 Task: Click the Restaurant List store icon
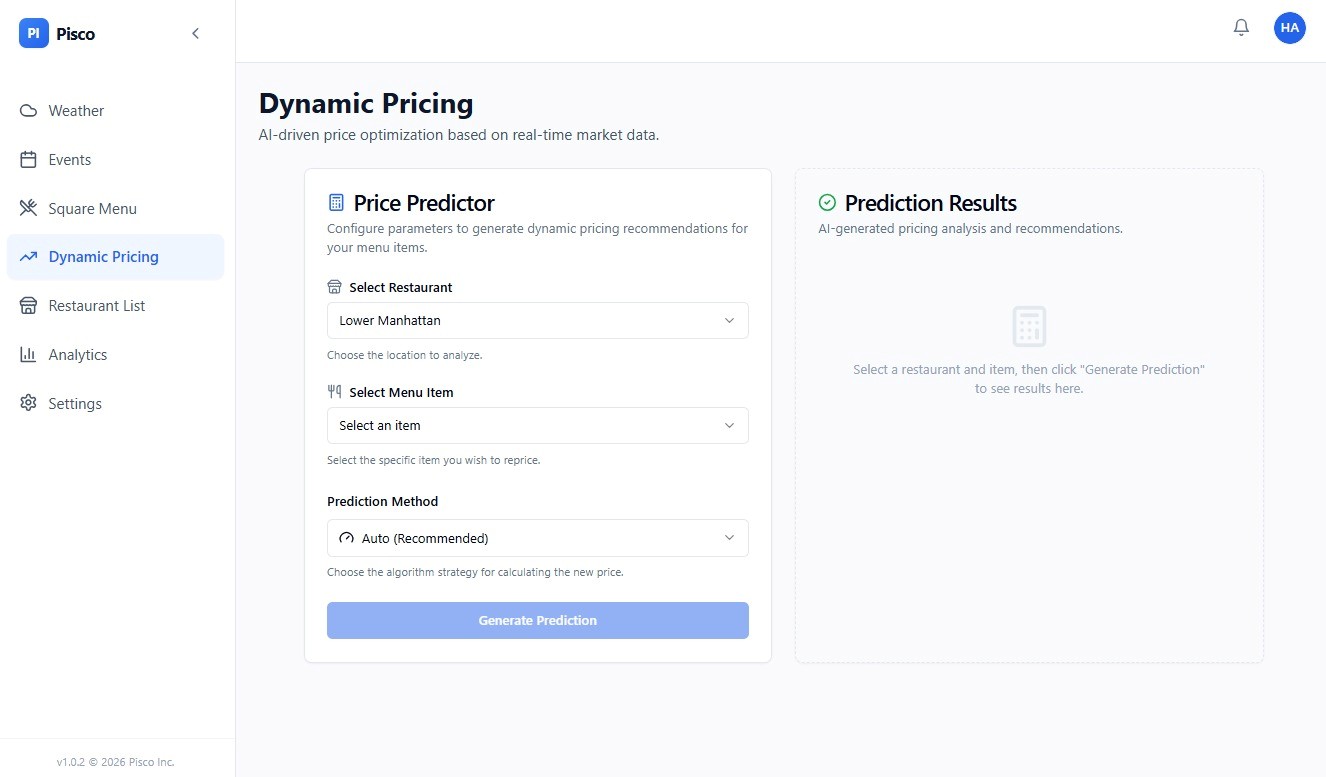coord(28,306)
